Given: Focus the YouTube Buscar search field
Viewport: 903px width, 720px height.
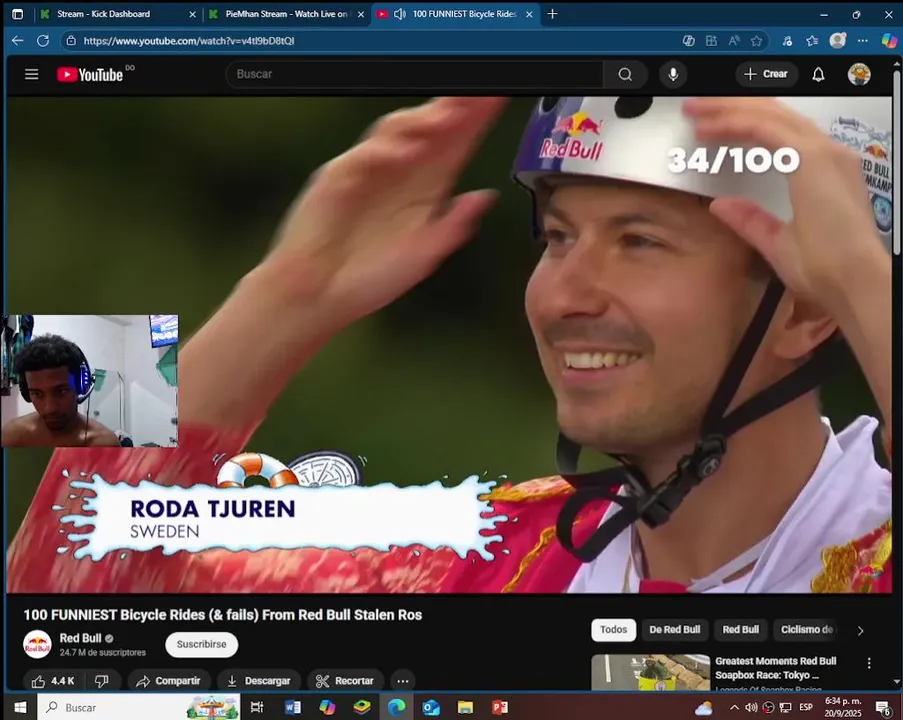Looking at the screenshot, I should 415,74.
